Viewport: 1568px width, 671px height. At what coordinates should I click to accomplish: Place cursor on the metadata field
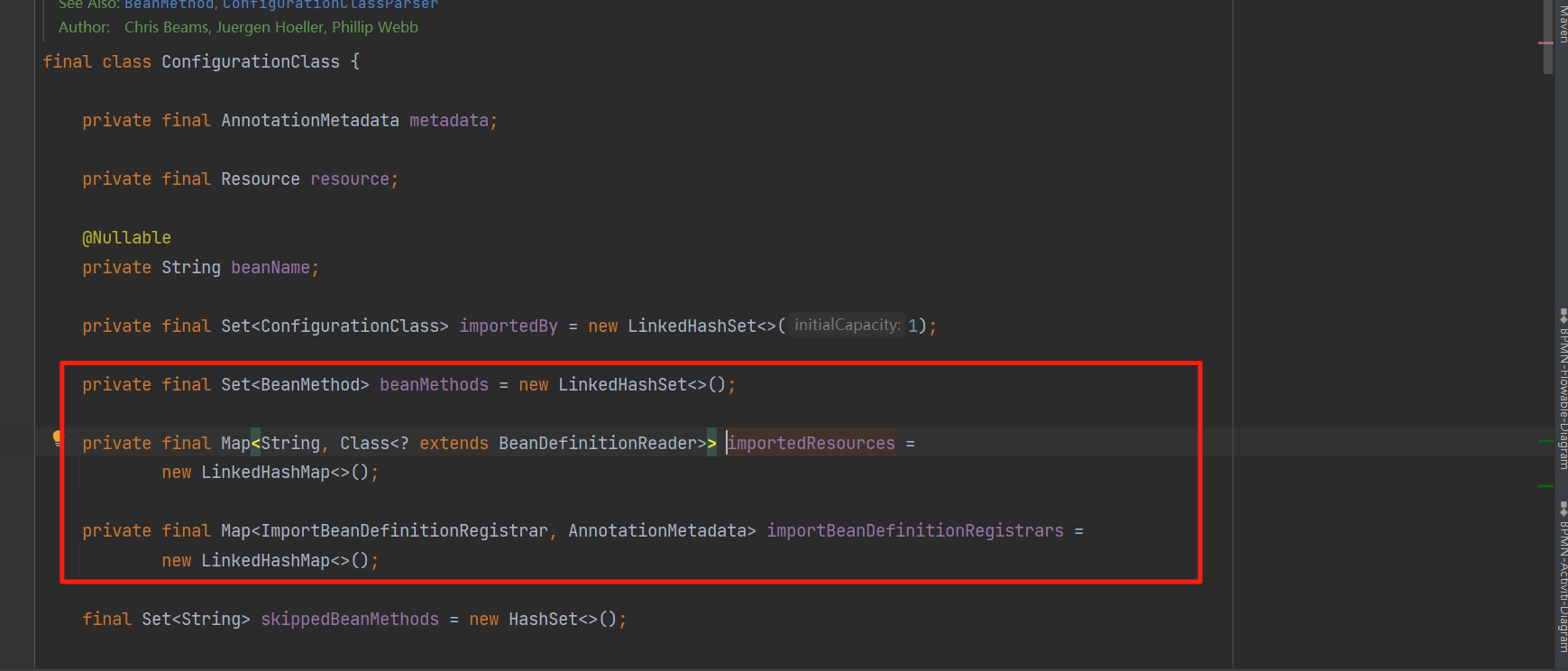click(x=448, y=120)
